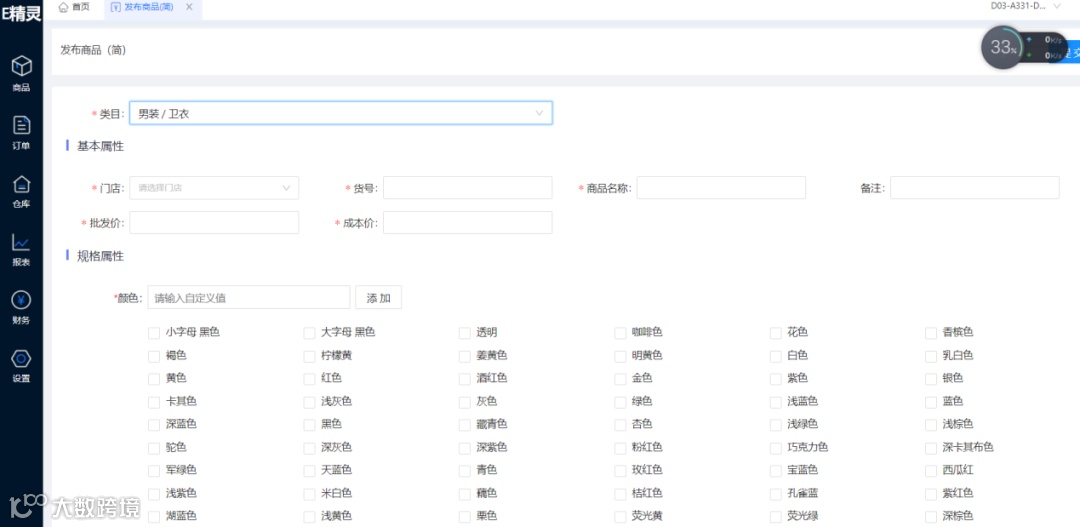1080x527 pixels.
Task: Expand the D03-A331 account menu
Action: 1026,6
